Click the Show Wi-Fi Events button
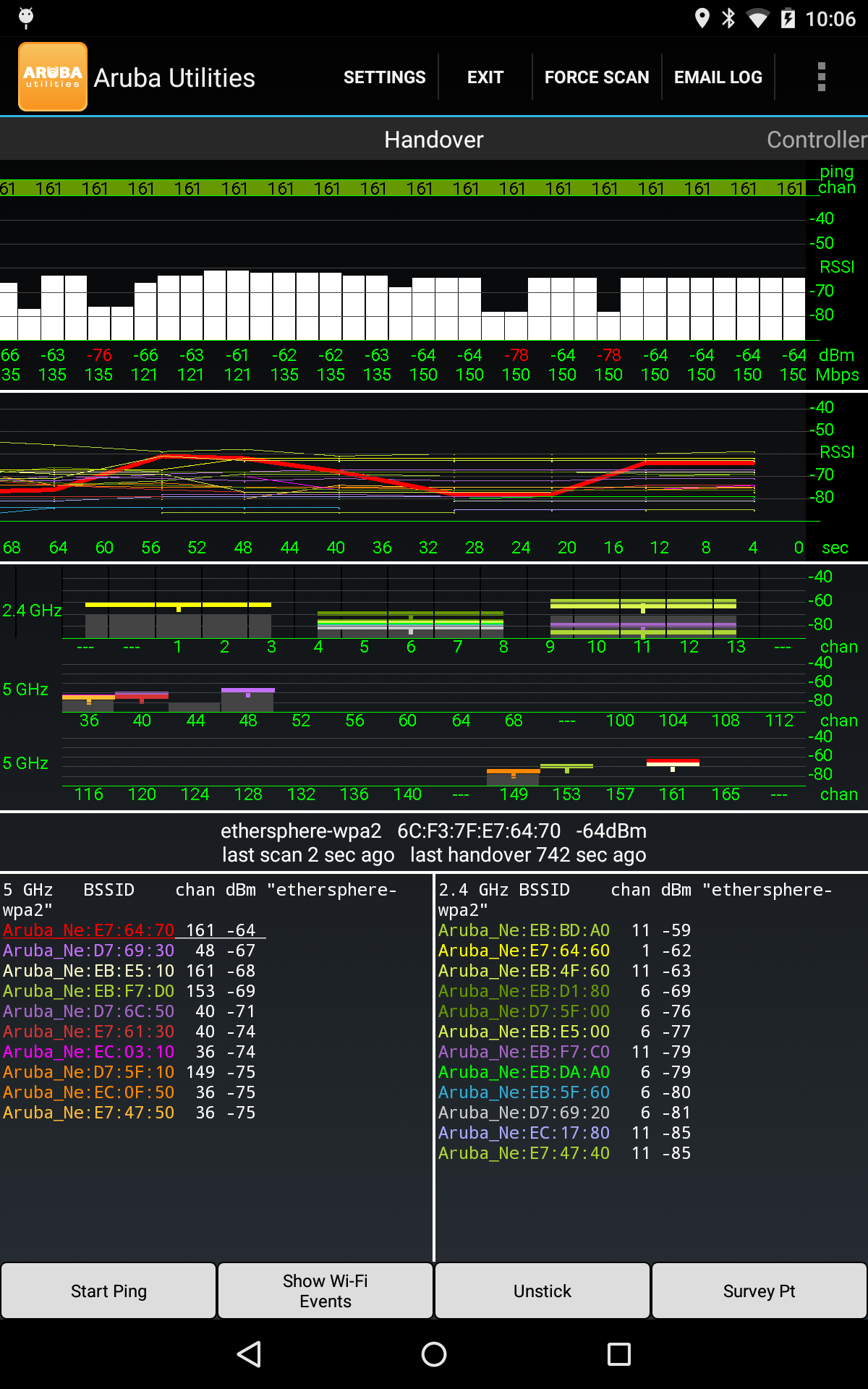Screen dimensions: 868x1389 pos(325,1291)
